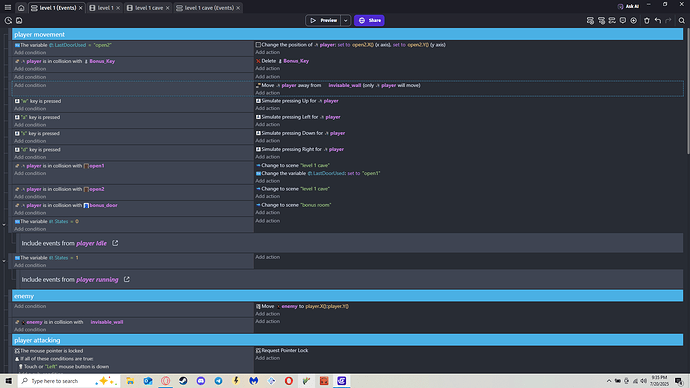The image size is (690, 388).
Task: Add a new event toolbar icon
Action: point(590,20)
